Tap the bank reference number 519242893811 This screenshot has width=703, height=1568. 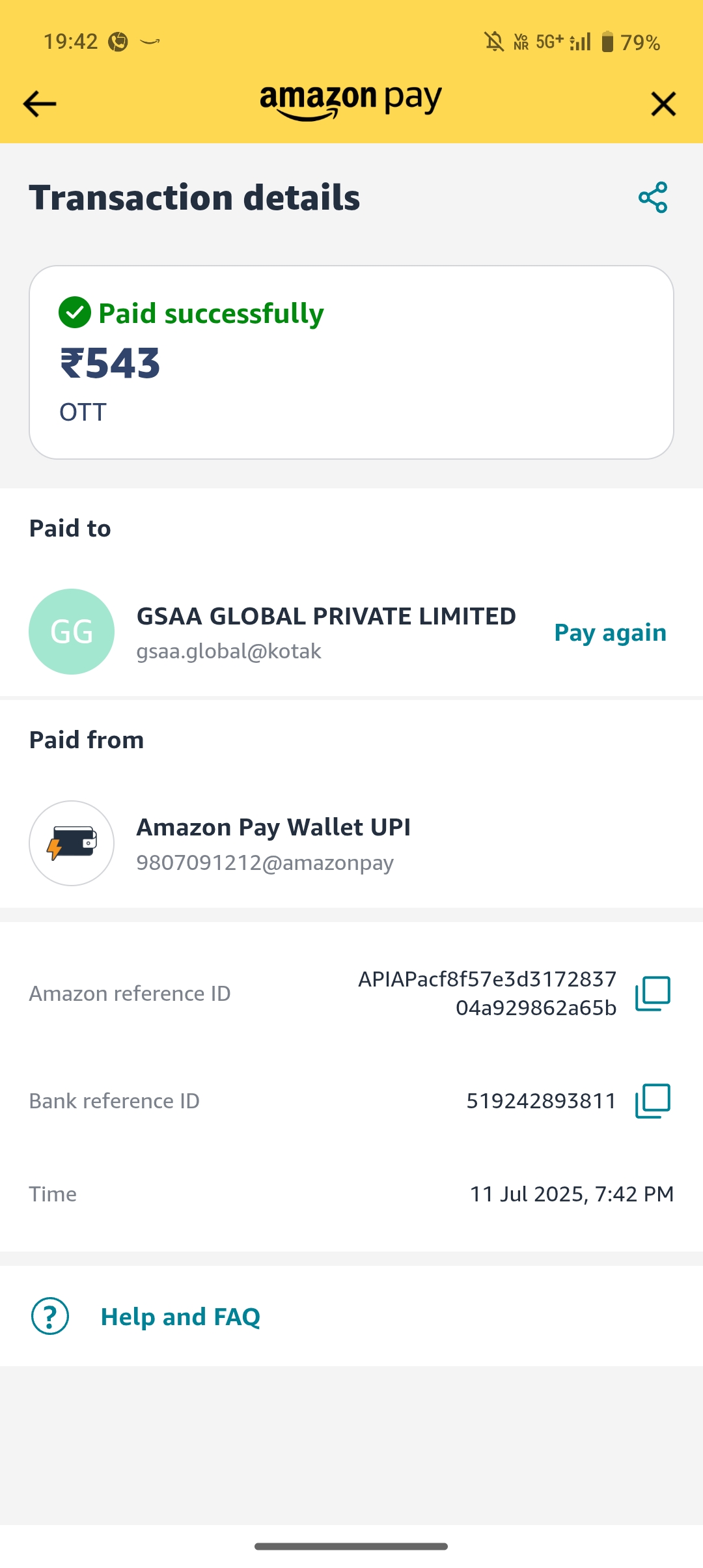coord(541,1101)
